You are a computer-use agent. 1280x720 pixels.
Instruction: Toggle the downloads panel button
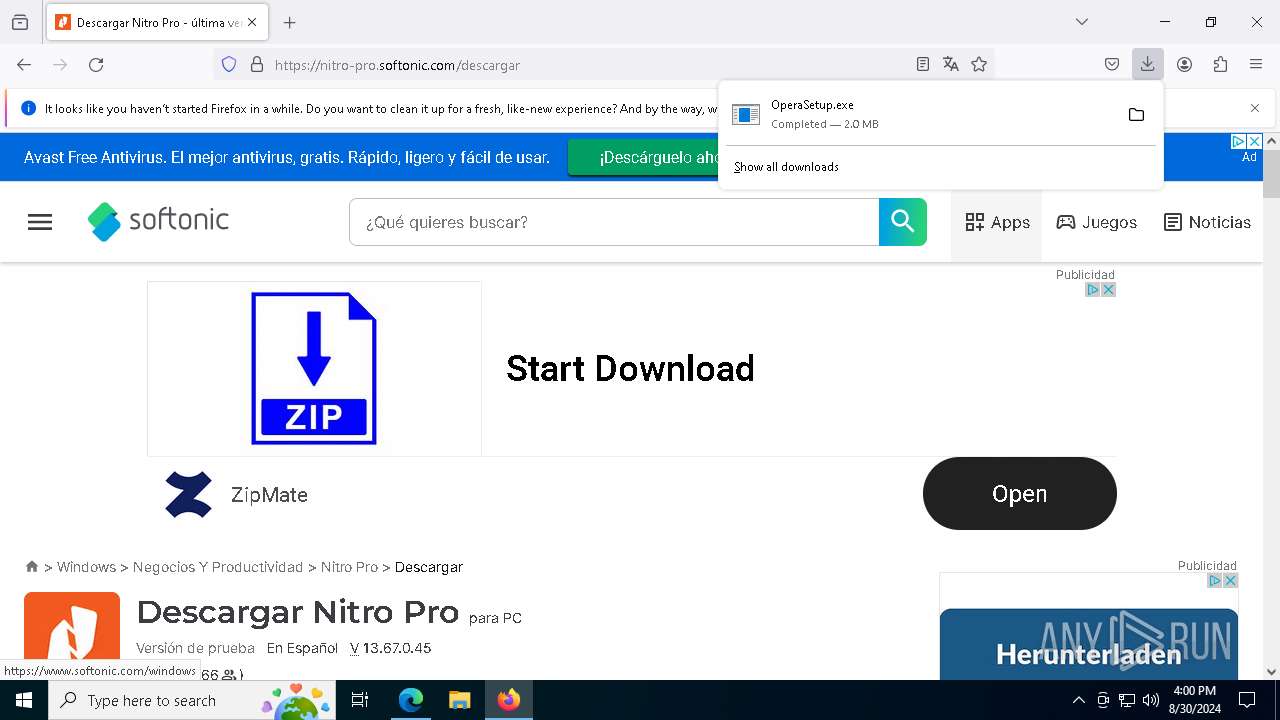pos(1148,64)
